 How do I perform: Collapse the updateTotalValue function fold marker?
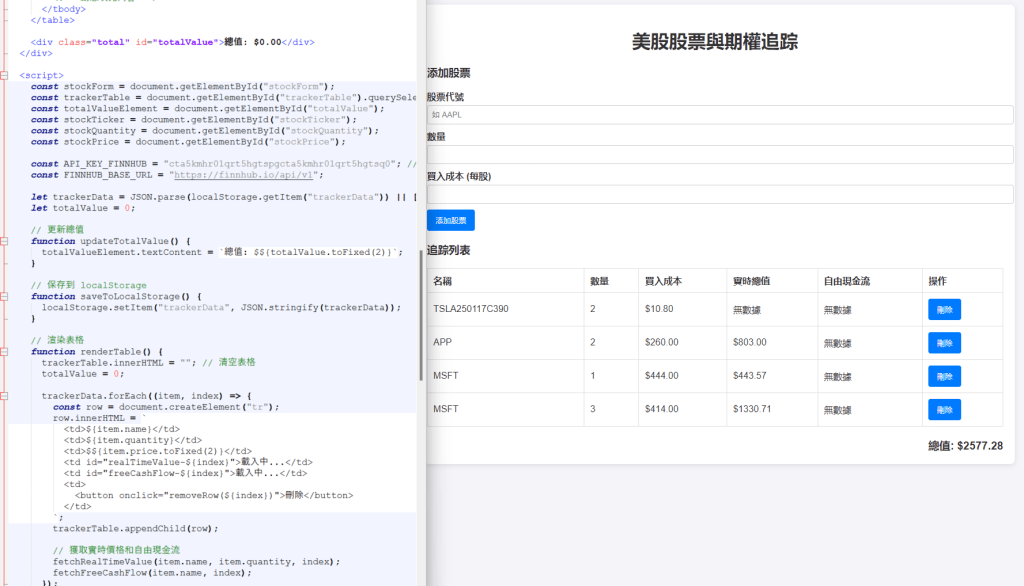[6, 241]
